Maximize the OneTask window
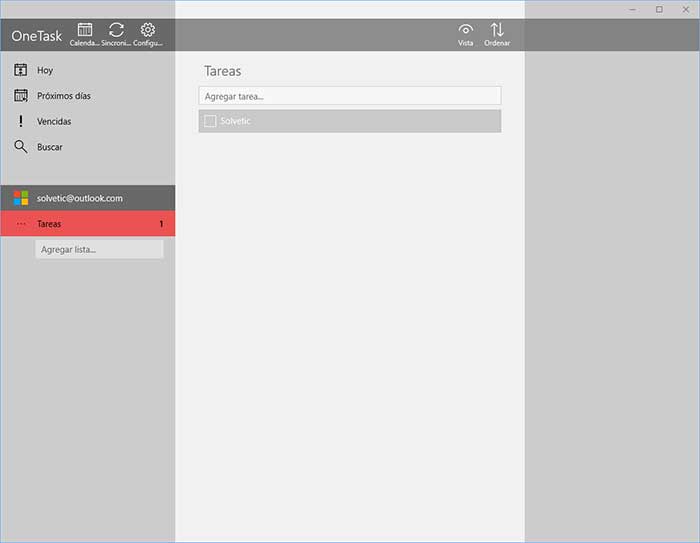The height and width of the screenshot is (543, 700). pyautogui.click(x=659, y=9)
